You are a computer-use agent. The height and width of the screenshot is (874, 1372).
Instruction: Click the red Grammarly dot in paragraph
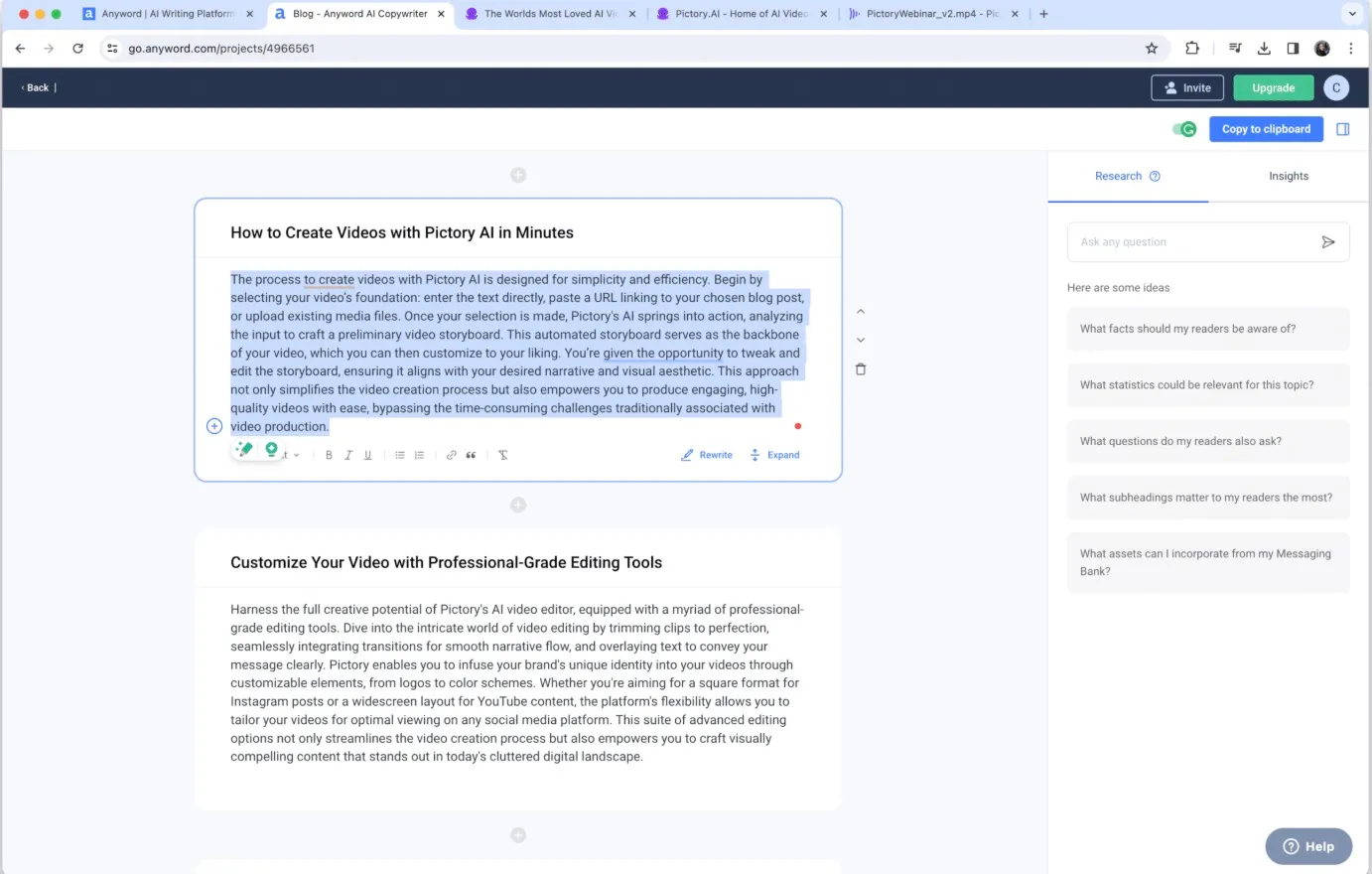click(797, 426)
